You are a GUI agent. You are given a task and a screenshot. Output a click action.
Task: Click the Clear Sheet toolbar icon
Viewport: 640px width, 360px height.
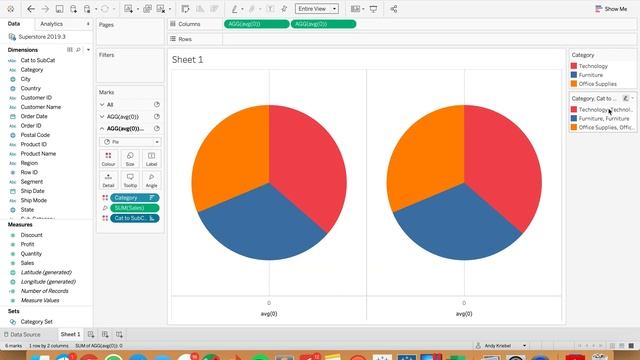(161, 9)
